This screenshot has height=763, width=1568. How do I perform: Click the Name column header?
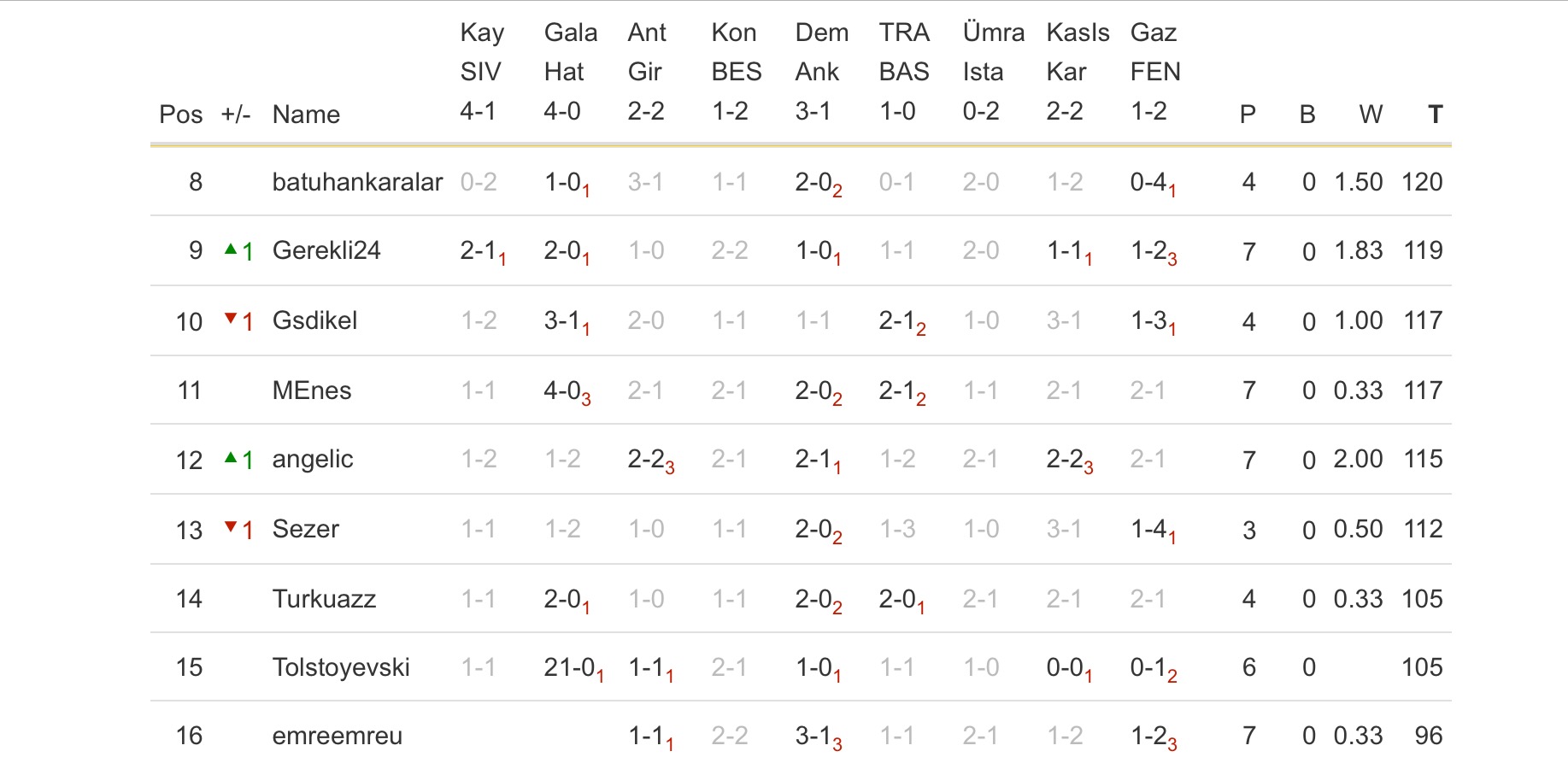point(306,114)
